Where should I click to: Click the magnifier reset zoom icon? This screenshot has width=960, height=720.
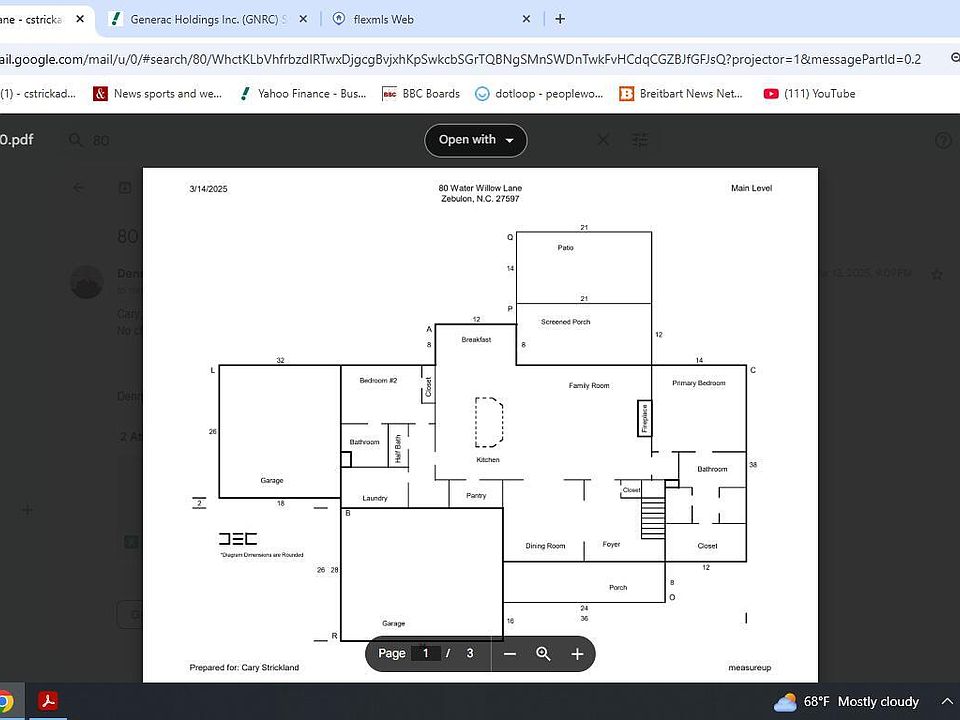tap(543, 654)
